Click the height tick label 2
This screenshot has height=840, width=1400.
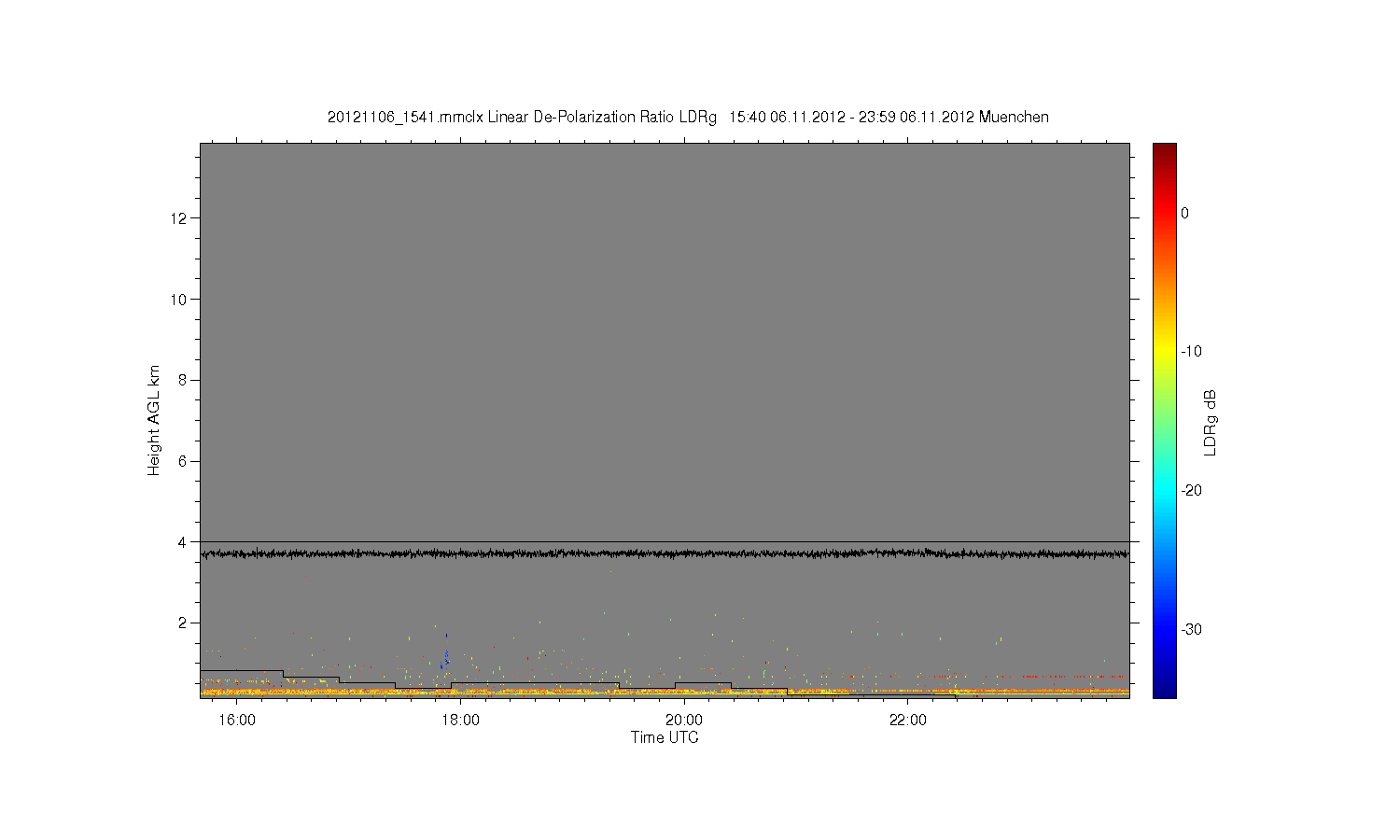(x=184, y=623)
